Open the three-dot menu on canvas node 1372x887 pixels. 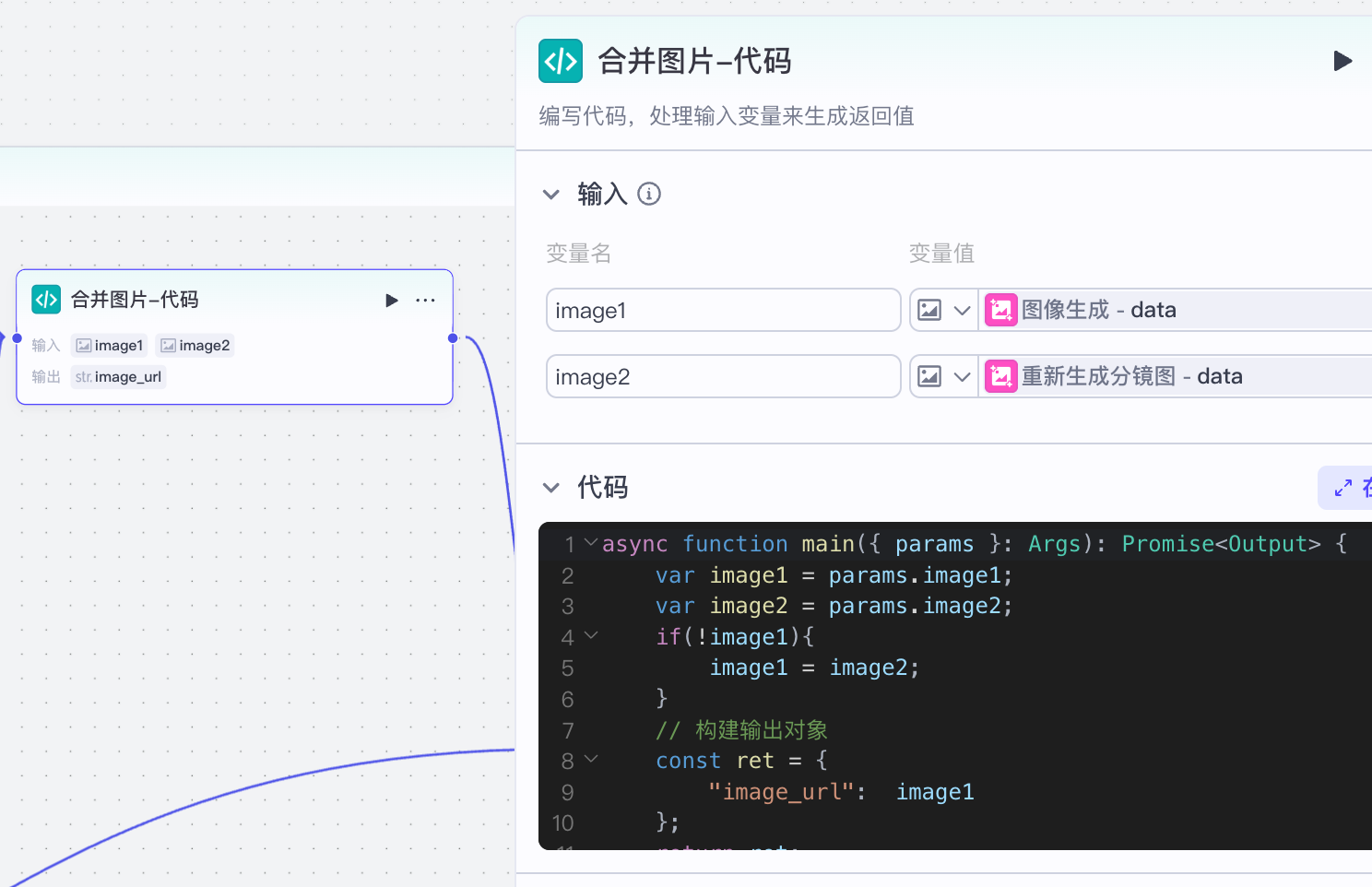click(x=425, y=301)
